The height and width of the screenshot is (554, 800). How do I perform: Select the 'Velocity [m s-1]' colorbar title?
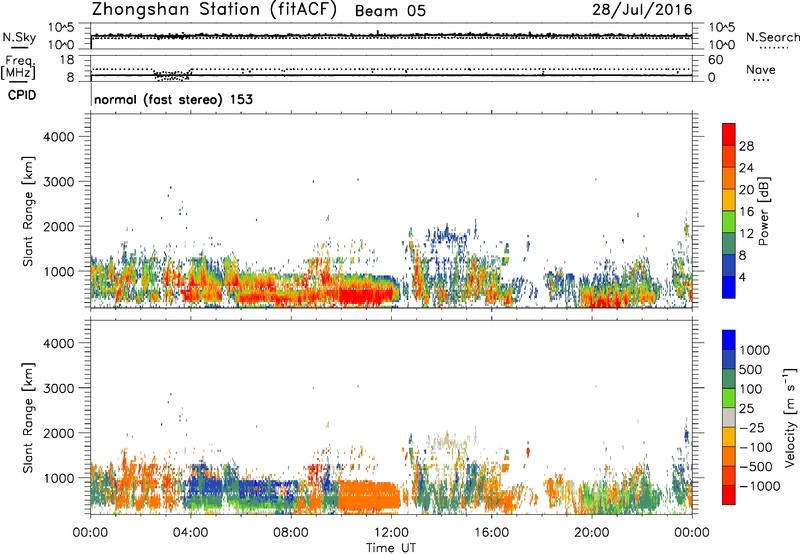(x=790, y=417)
